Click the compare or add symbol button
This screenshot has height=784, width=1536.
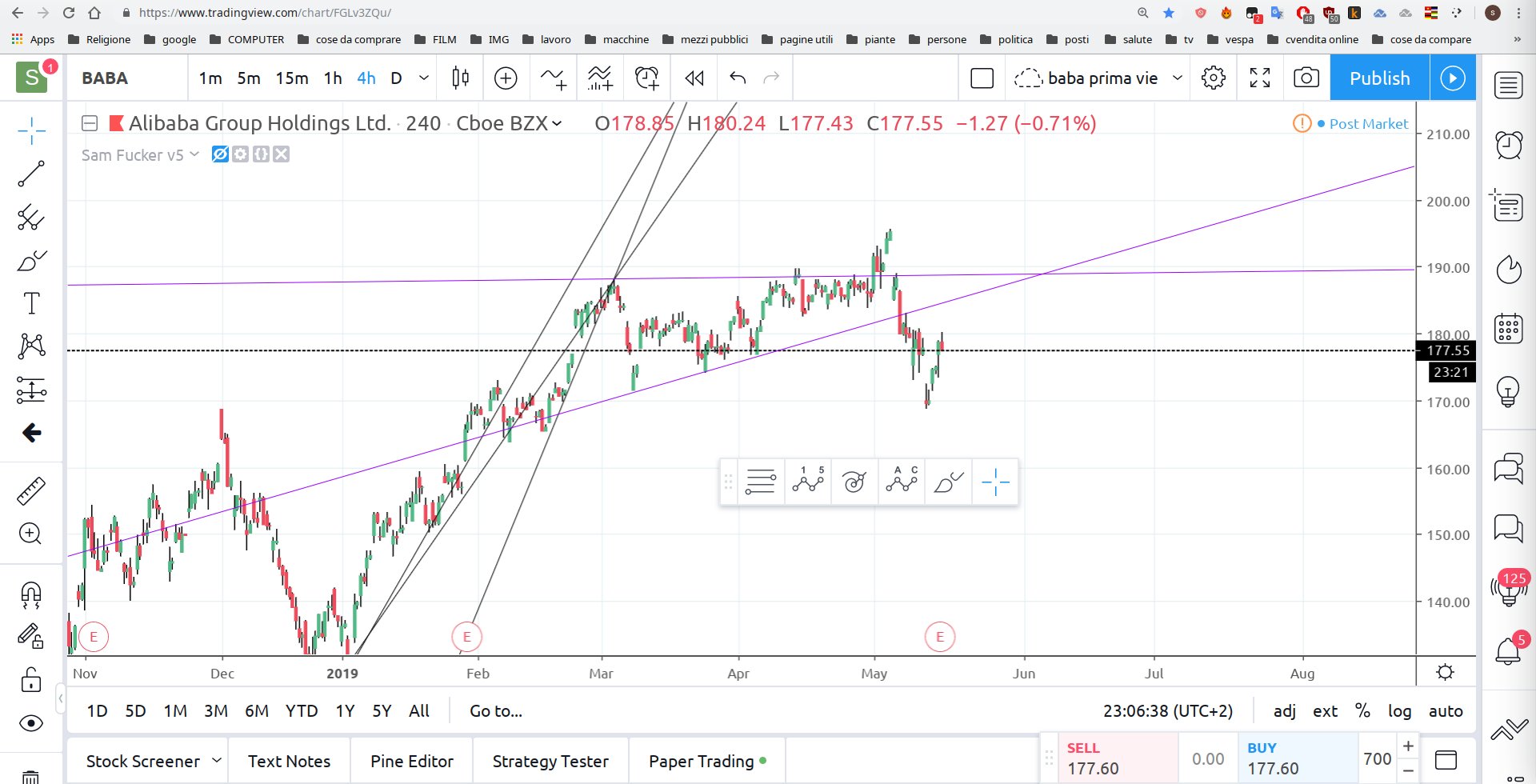506,78
